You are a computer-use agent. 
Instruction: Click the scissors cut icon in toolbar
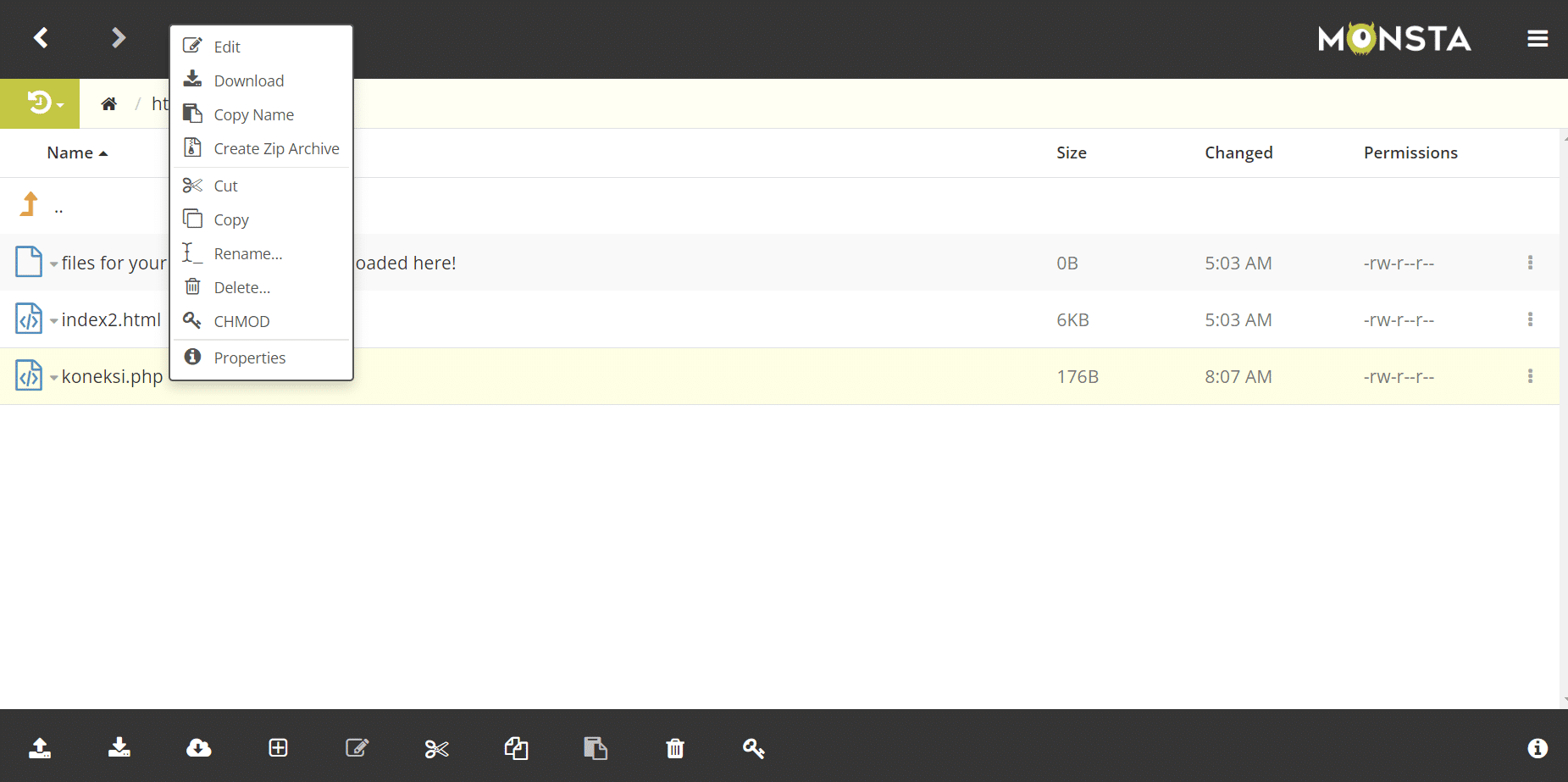[x=436, y=749]
